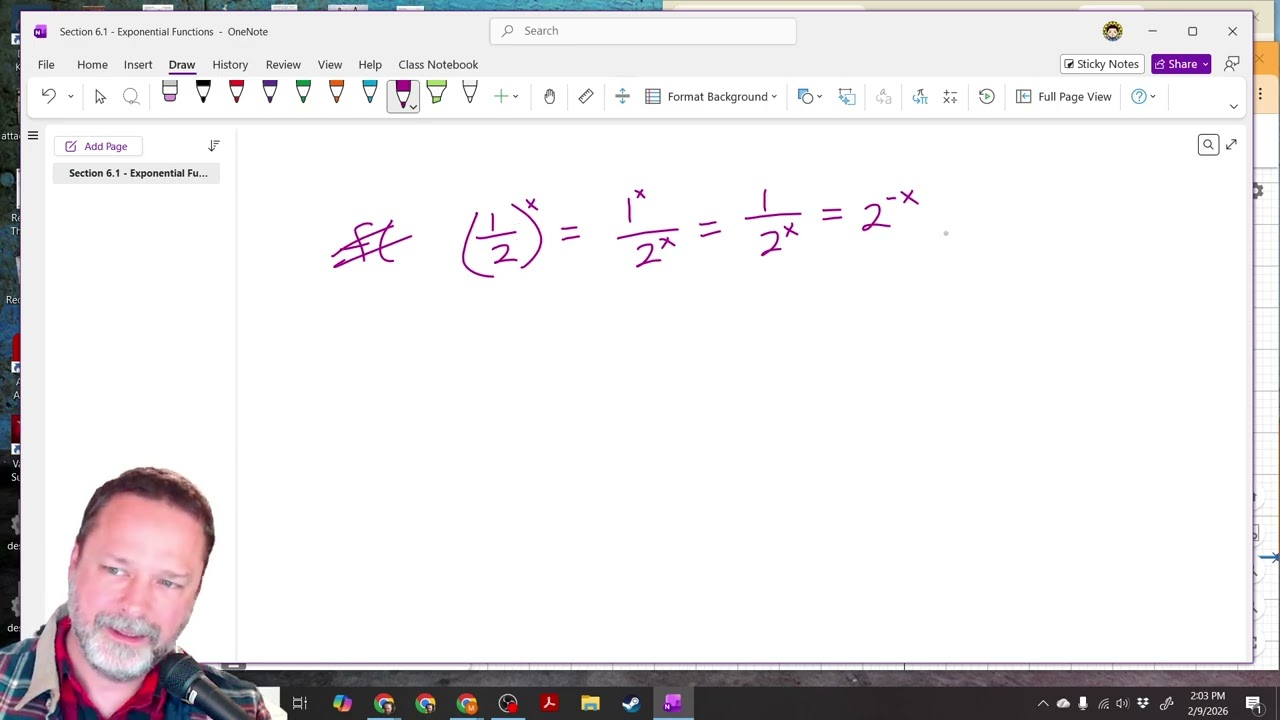The width and height of the screenshot is (1280, 720).
Task: Pick the light blue pen
Action: [x=370, y=93]
